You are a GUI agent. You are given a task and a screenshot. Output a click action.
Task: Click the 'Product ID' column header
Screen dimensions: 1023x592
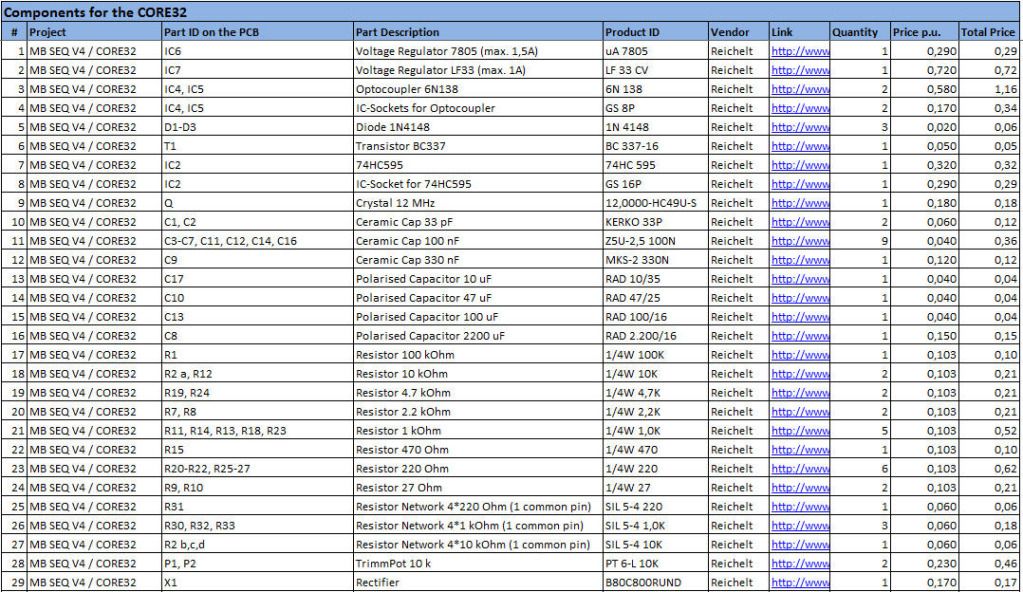[656, 32]
